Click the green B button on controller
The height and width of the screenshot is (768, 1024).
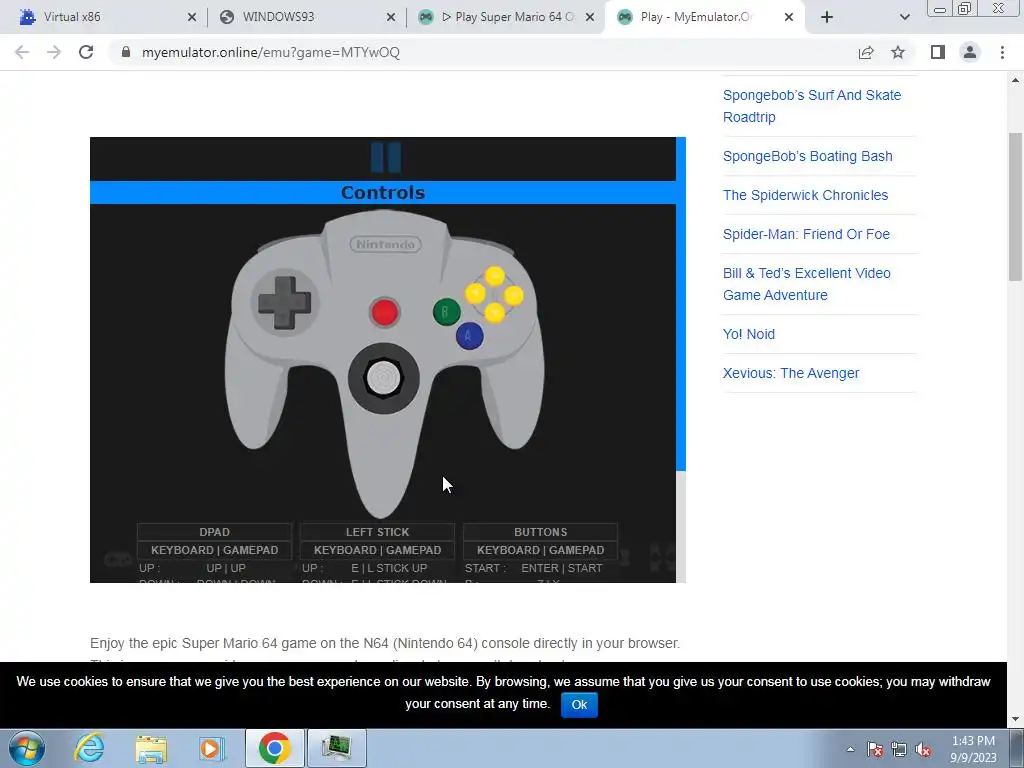point(446,312)
